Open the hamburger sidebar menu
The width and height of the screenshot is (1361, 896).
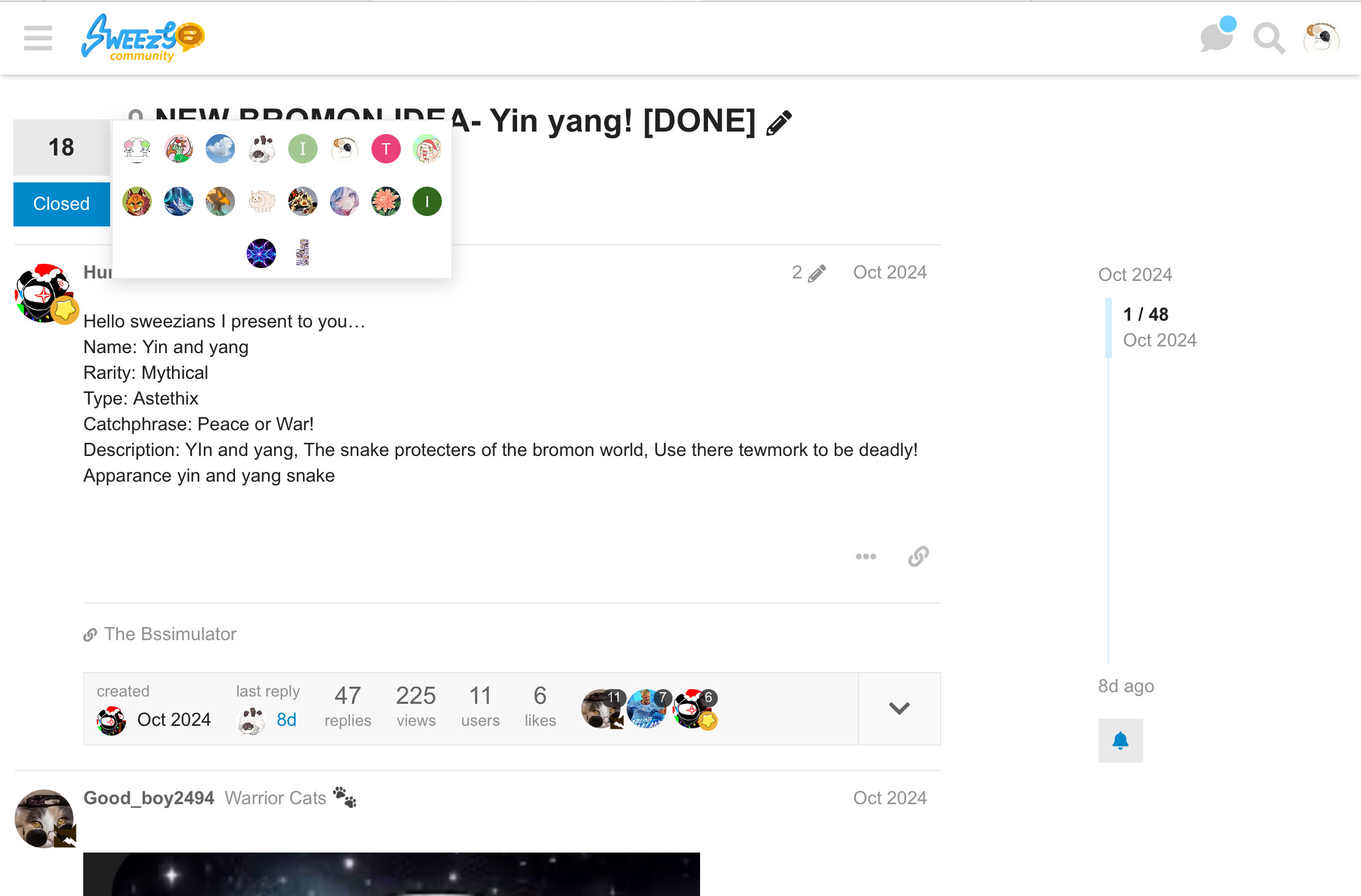point(38,38)
